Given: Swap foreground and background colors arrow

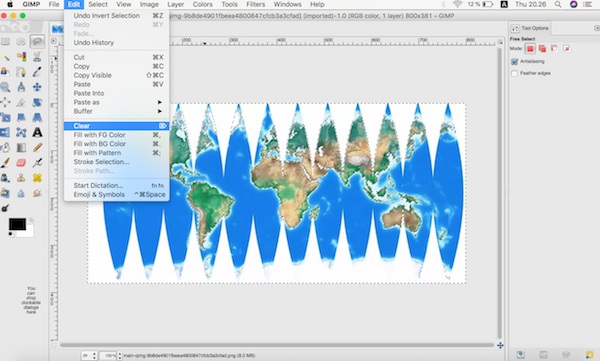Looking at the screenshot, I should point(31,221).
